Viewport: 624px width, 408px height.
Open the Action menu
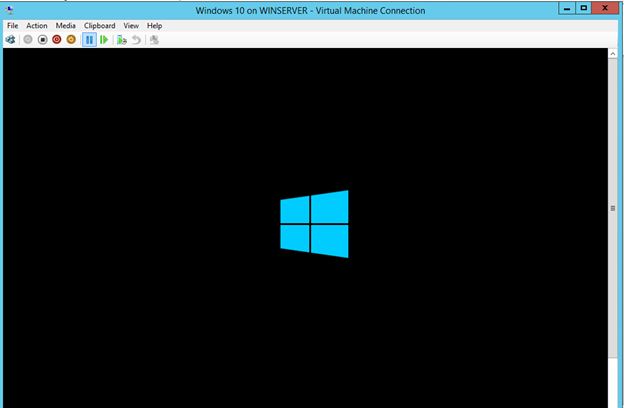pos(37,25)
